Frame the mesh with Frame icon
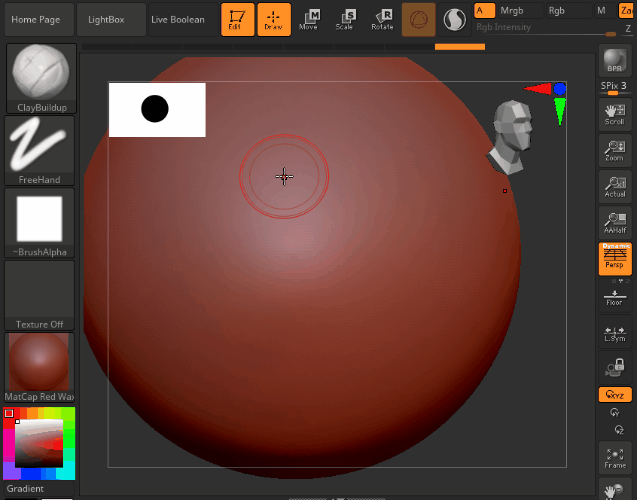 coord(615,457)
